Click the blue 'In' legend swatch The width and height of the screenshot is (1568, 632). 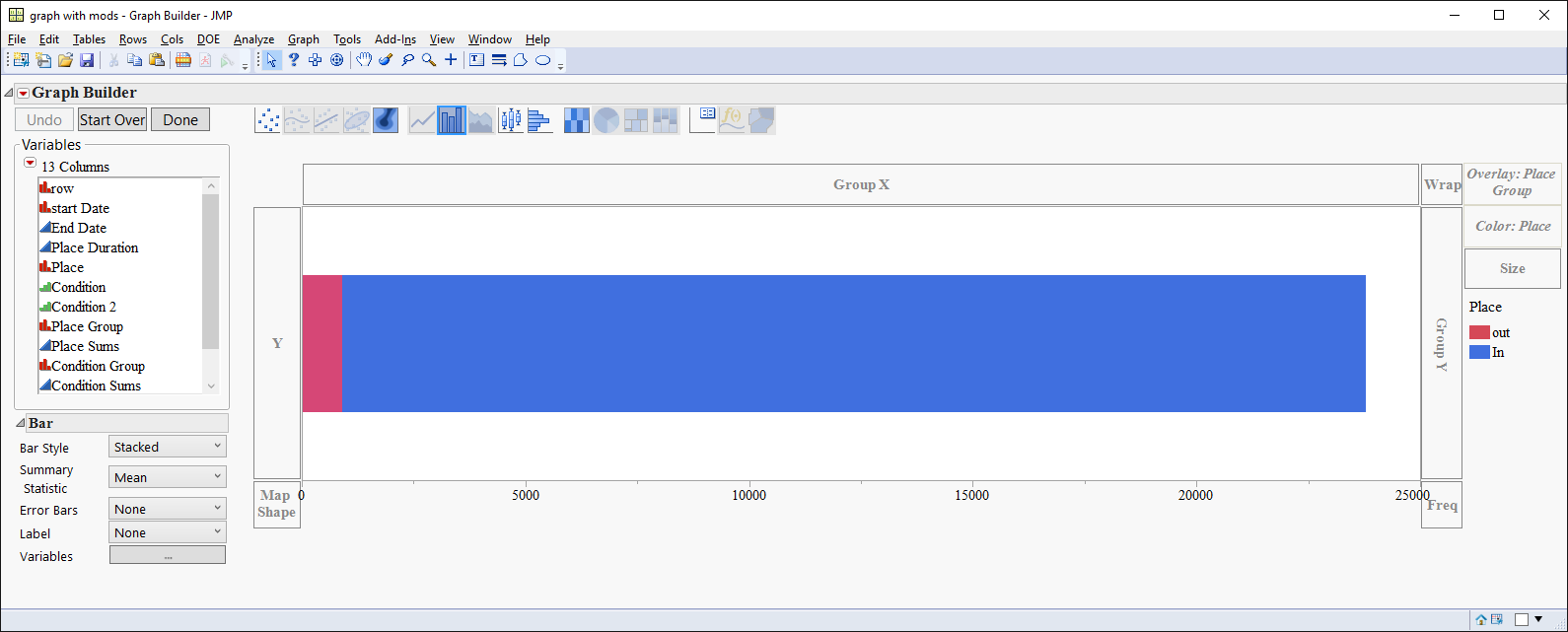(1479, 352)
